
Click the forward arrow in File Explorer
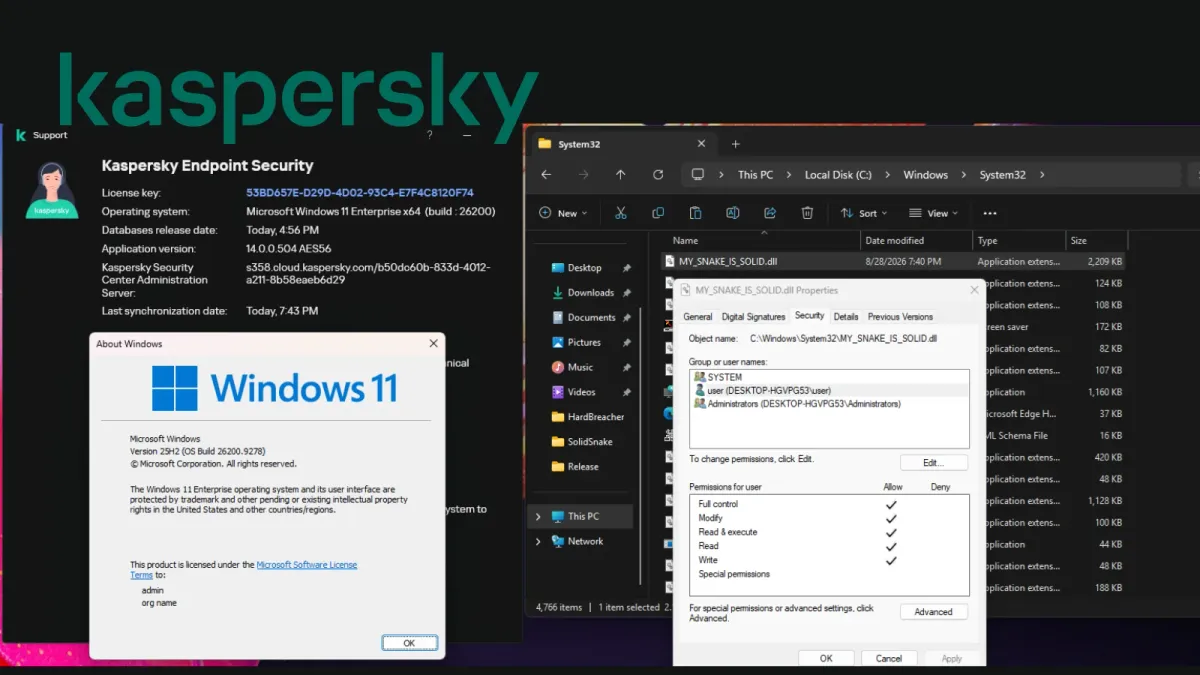click(x=583, y=174)
